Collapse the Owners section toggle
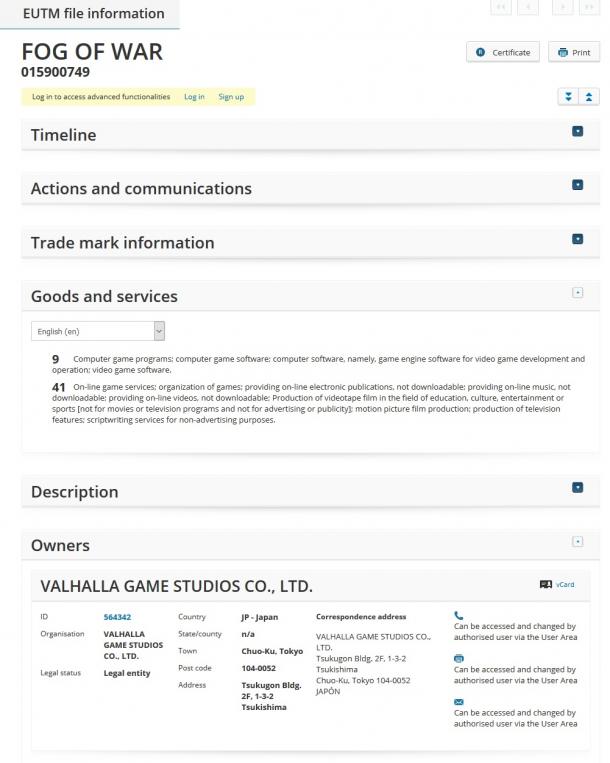610x763 pixels. click(577, 542)
